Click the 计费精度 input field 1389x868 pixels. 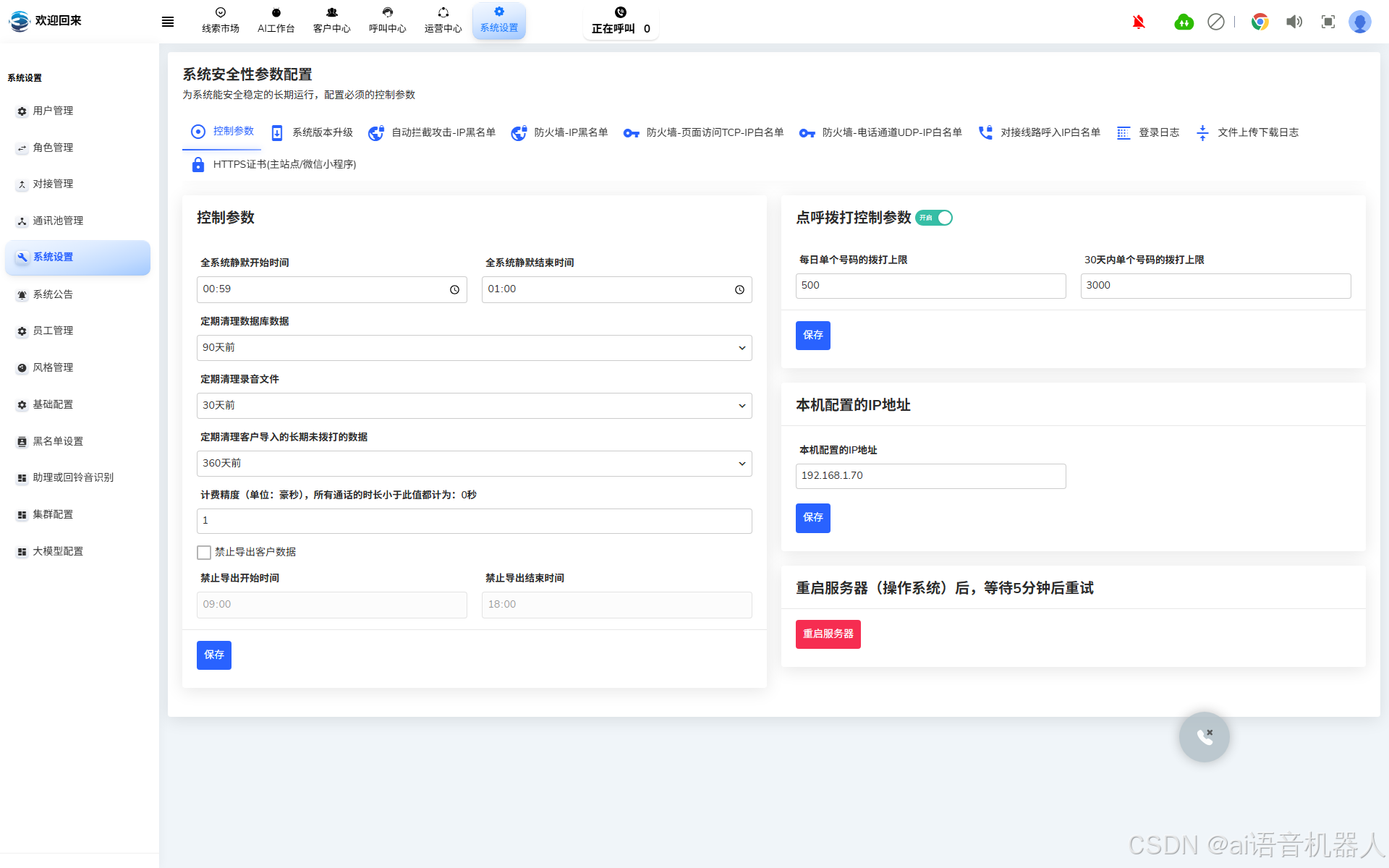click(474, 521)
